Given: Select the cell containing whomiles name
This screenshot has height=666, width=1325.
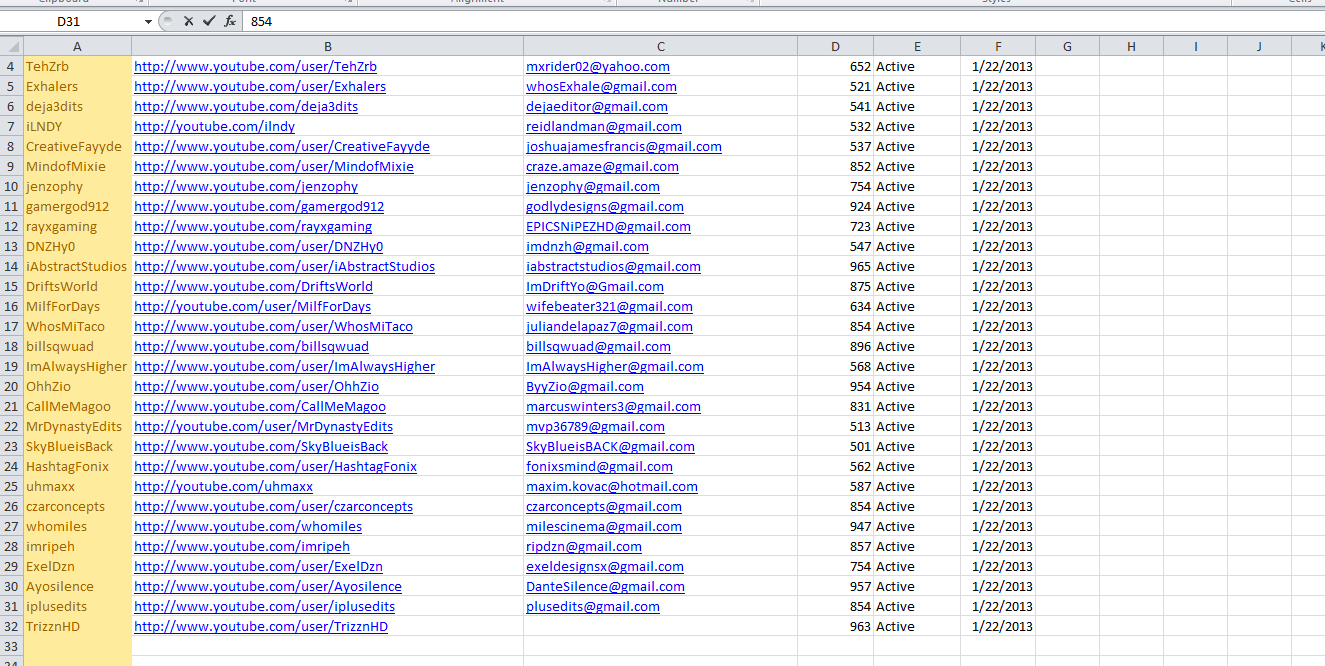Looking at the screenshot, I should pos(78,526).
